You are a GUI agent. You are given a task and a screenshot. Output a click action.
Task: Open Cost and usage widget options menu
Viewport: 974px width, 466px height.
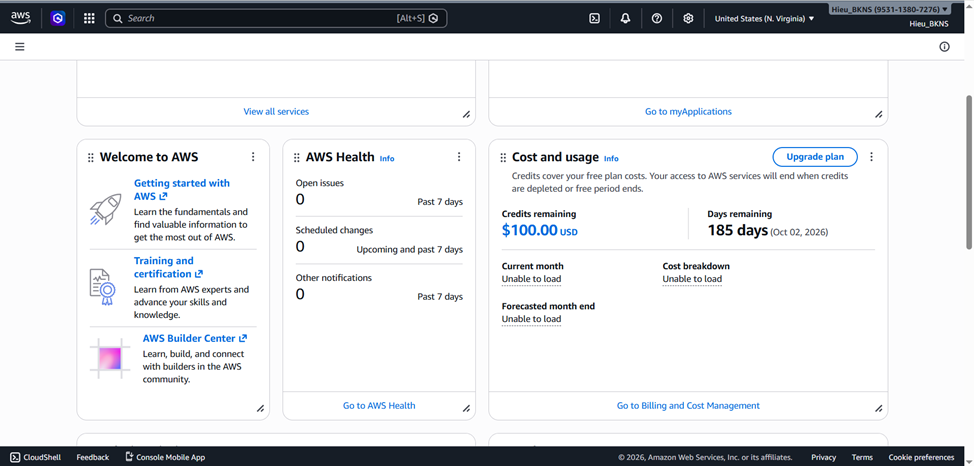click(871, 157)
